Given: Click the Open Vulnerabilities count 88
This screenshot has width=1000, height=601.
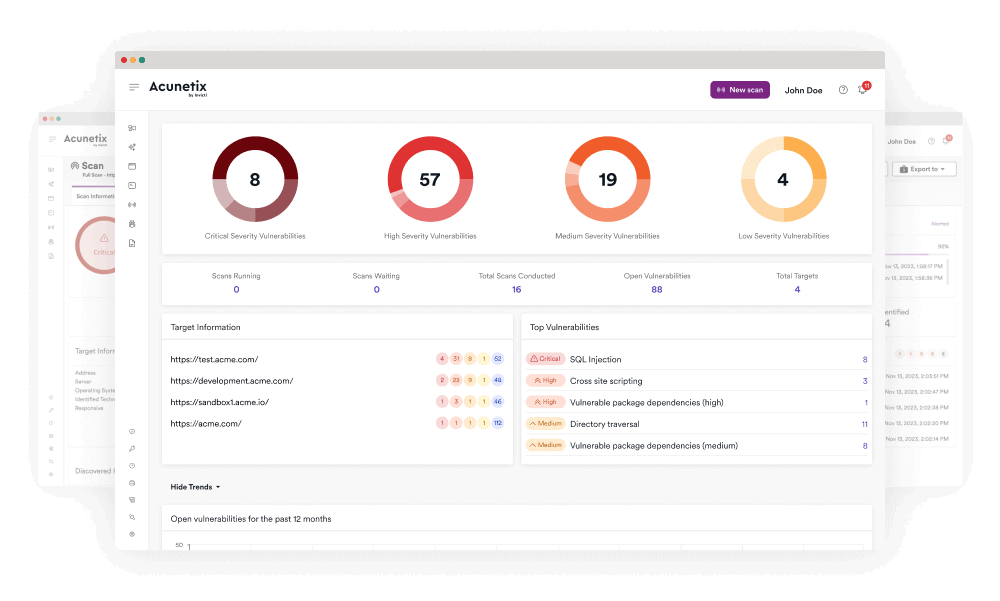Looking at the screenshot, I should tap(656, 290).
